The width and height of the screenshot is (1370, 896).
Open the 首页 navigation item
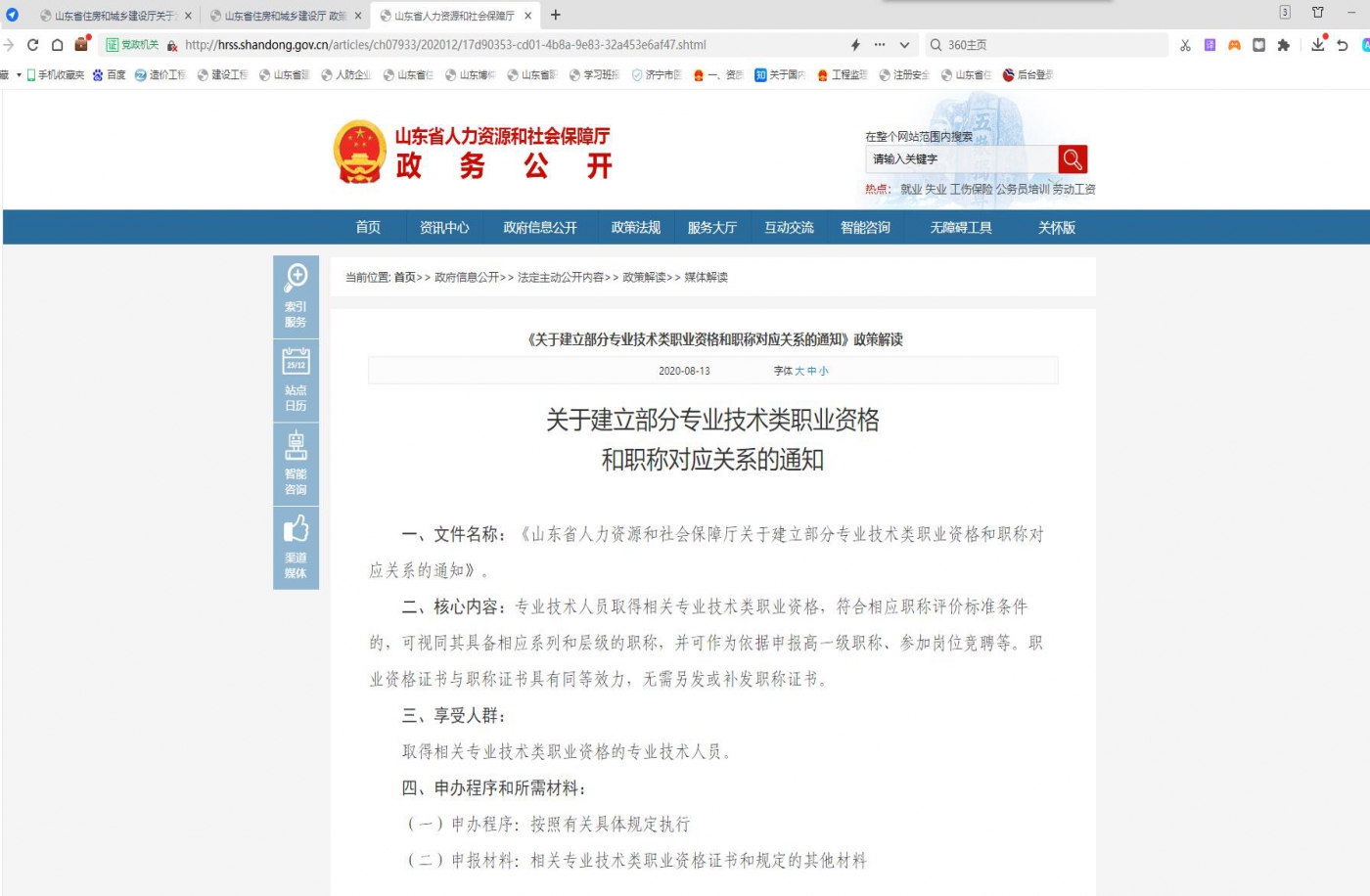(369, 227)
